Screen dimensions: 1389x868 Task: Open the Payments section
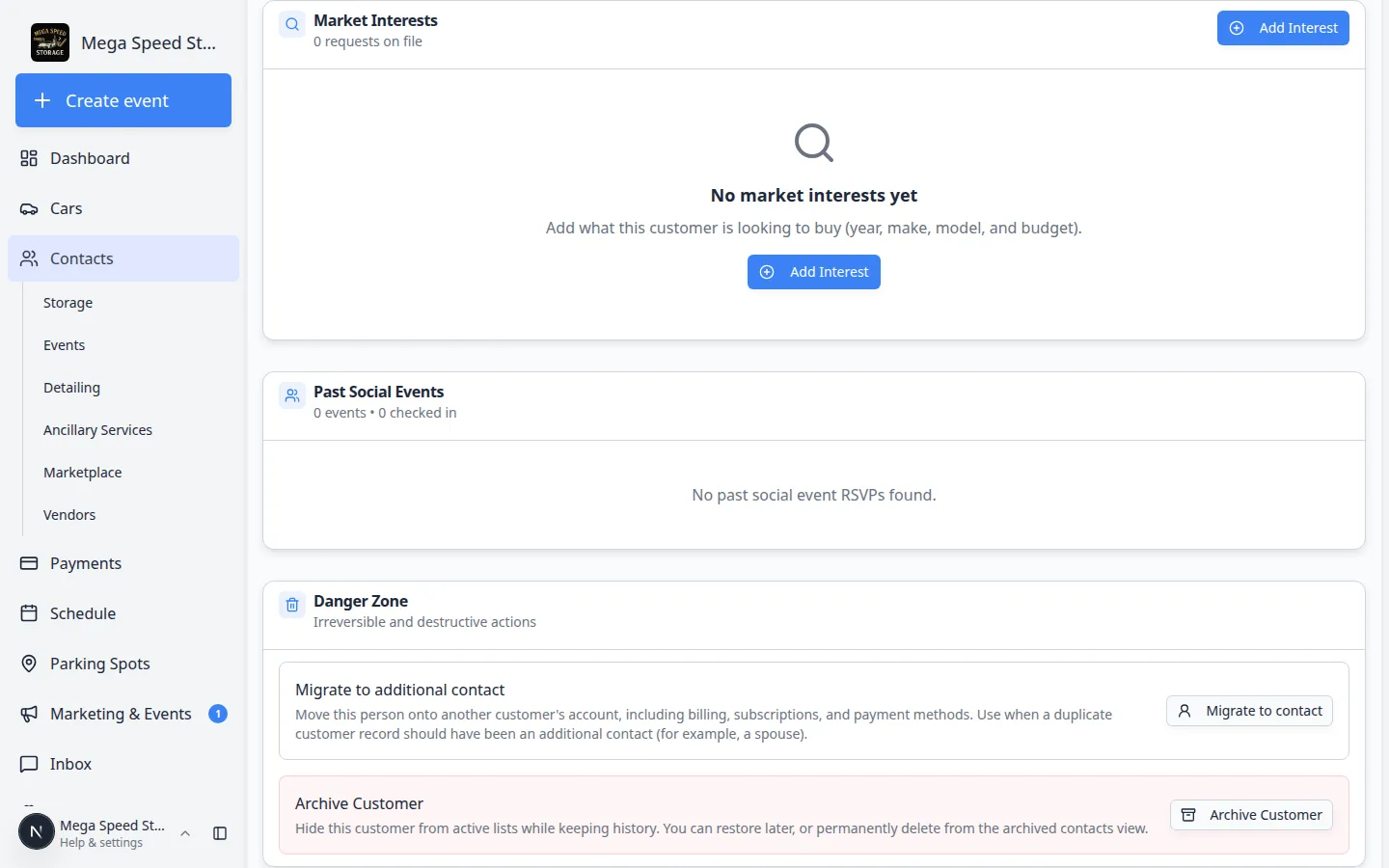click(123, 563)
